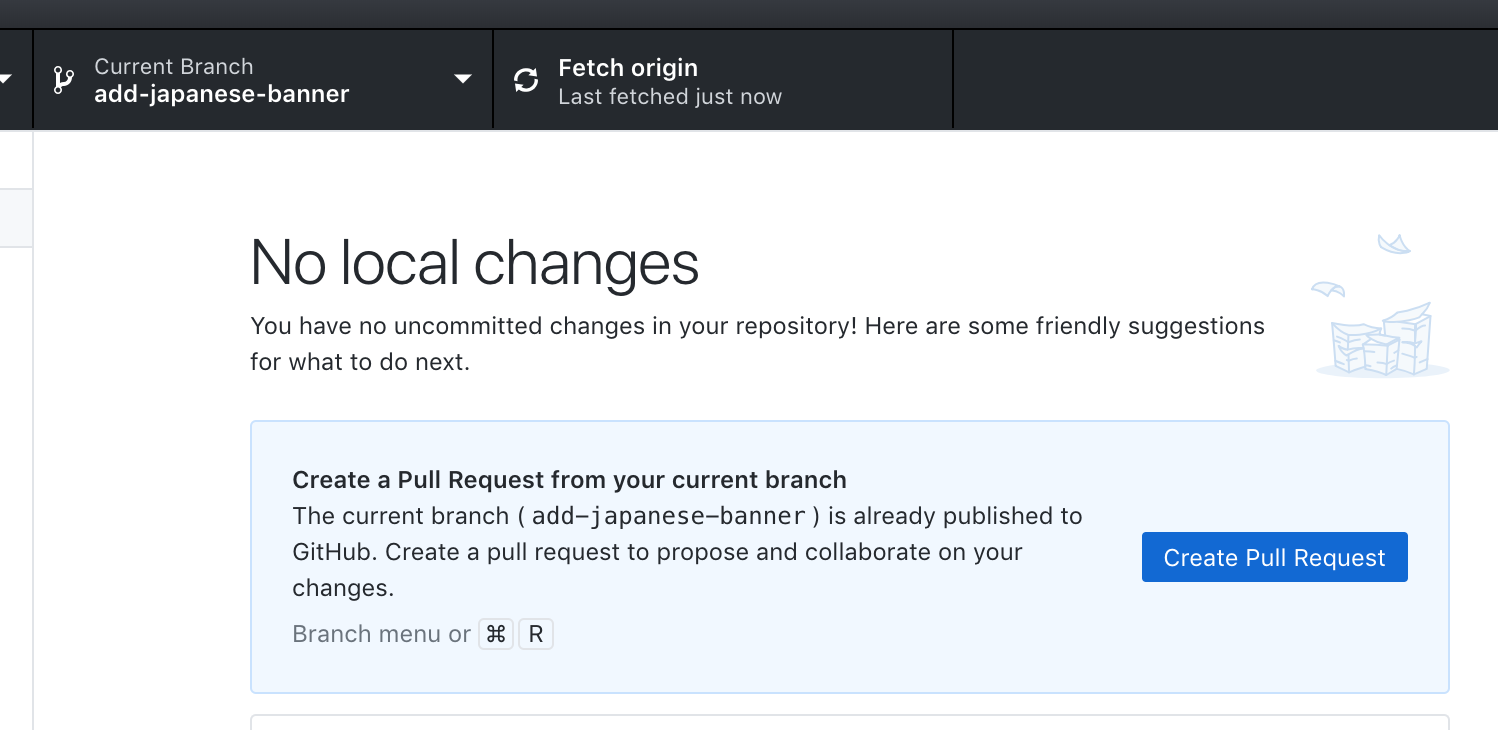Expand the repository dropdown arrow at the toolbar's left edge
The height and width of the screenshot is (730, 1498).
(x=5, y=79)
